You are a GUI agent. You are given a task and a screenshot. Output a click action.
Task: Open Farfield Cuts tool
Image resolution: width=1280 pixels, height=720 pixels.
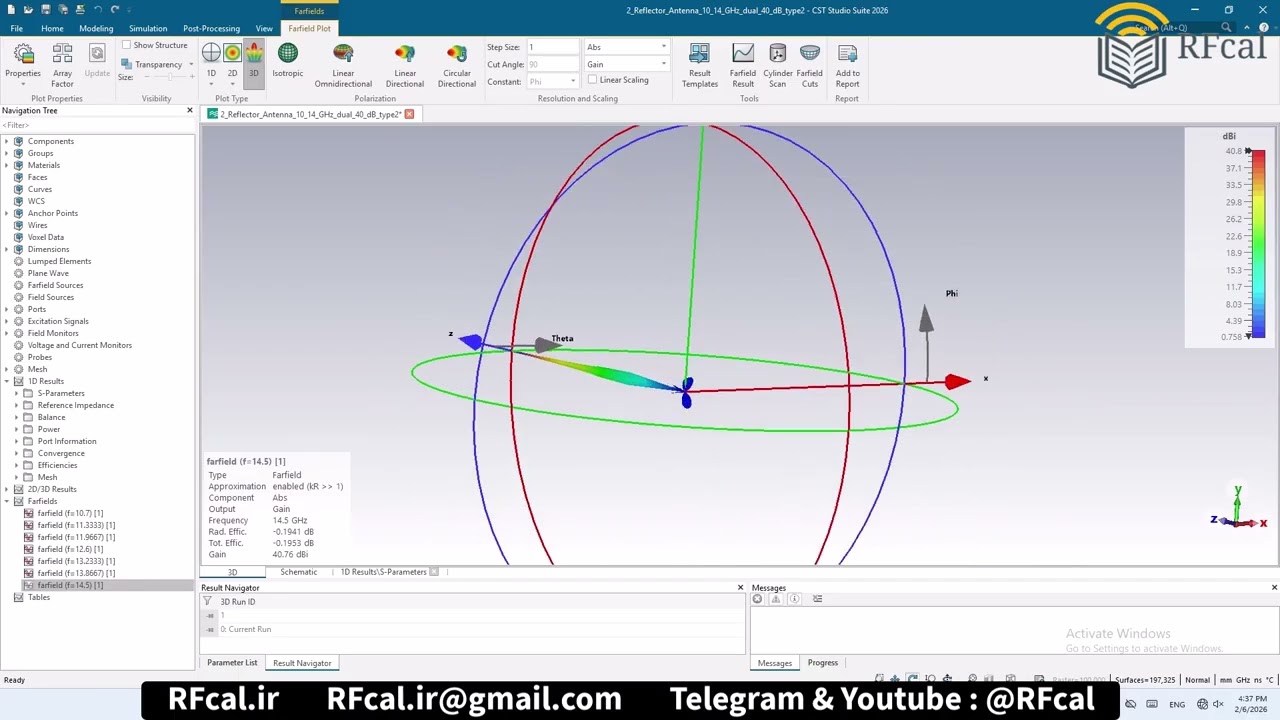[810, 66]
